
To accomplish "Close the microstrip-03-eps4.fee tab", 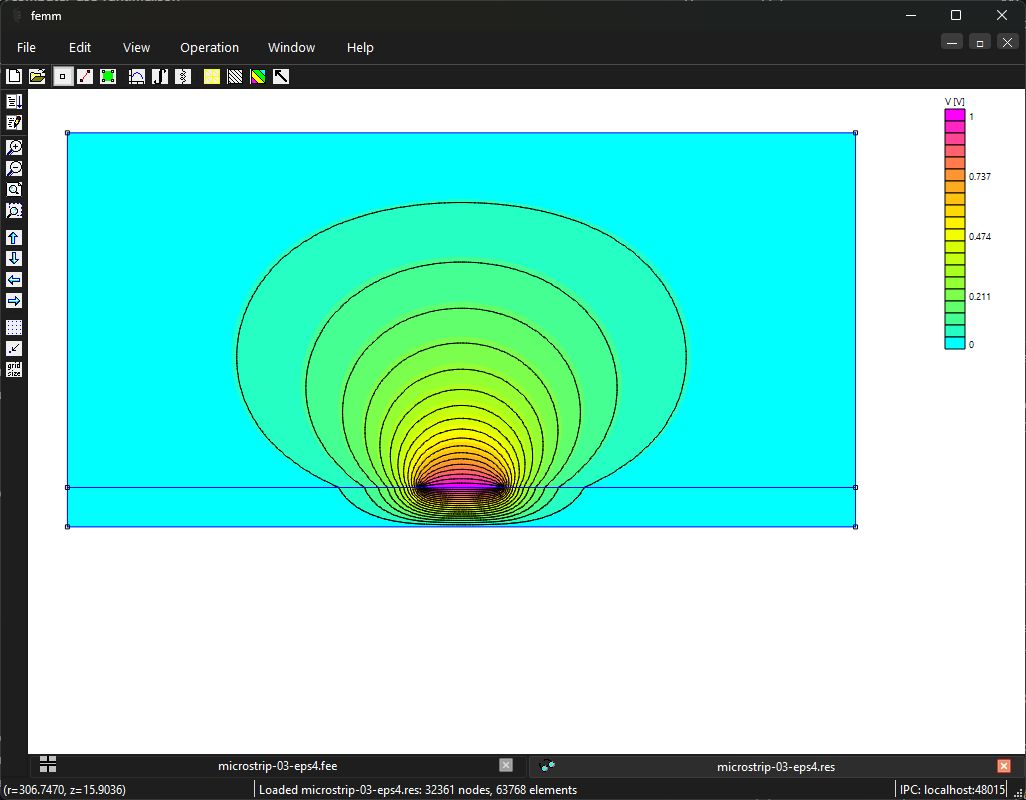I will (506, 765).
